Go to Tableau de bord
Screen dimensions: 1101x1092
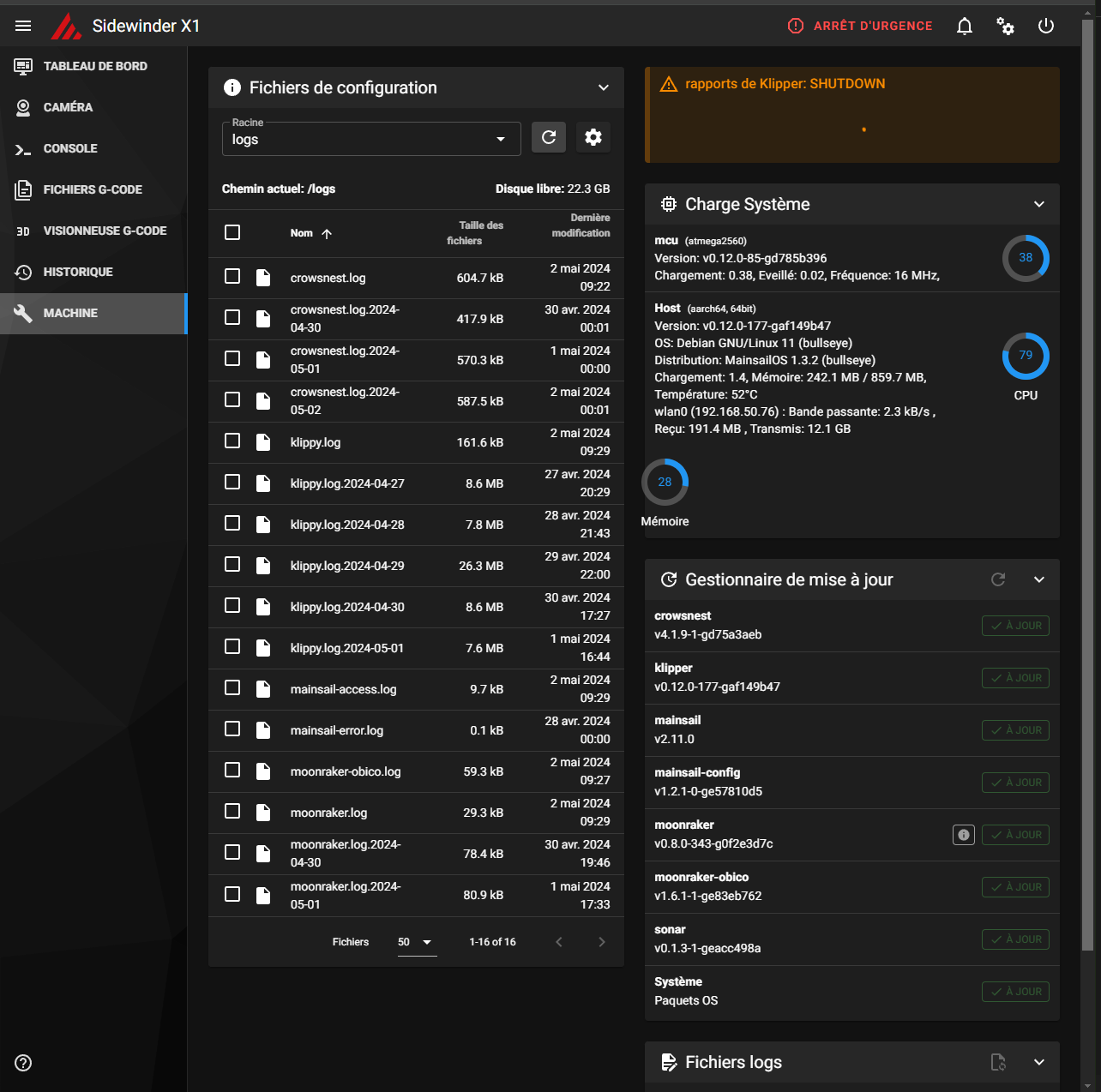(x=93, y=66)
